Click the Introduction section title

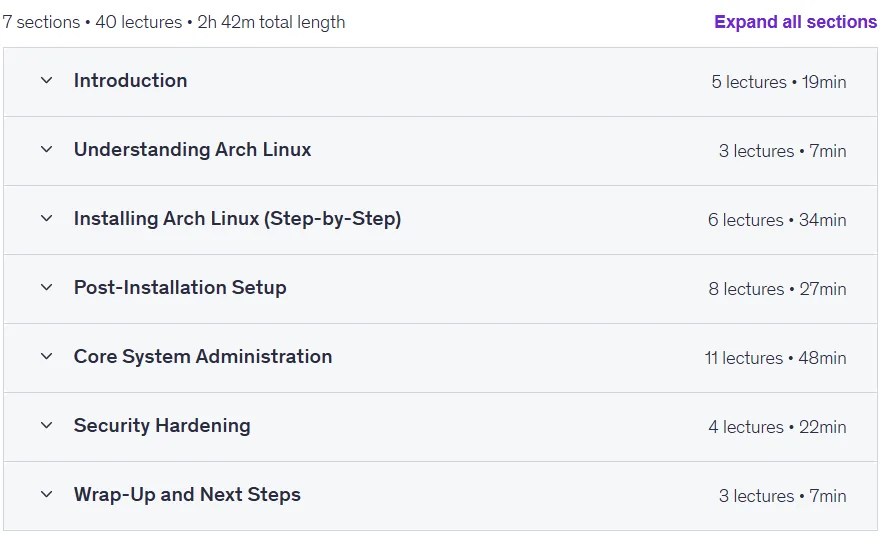pos(130,80)
